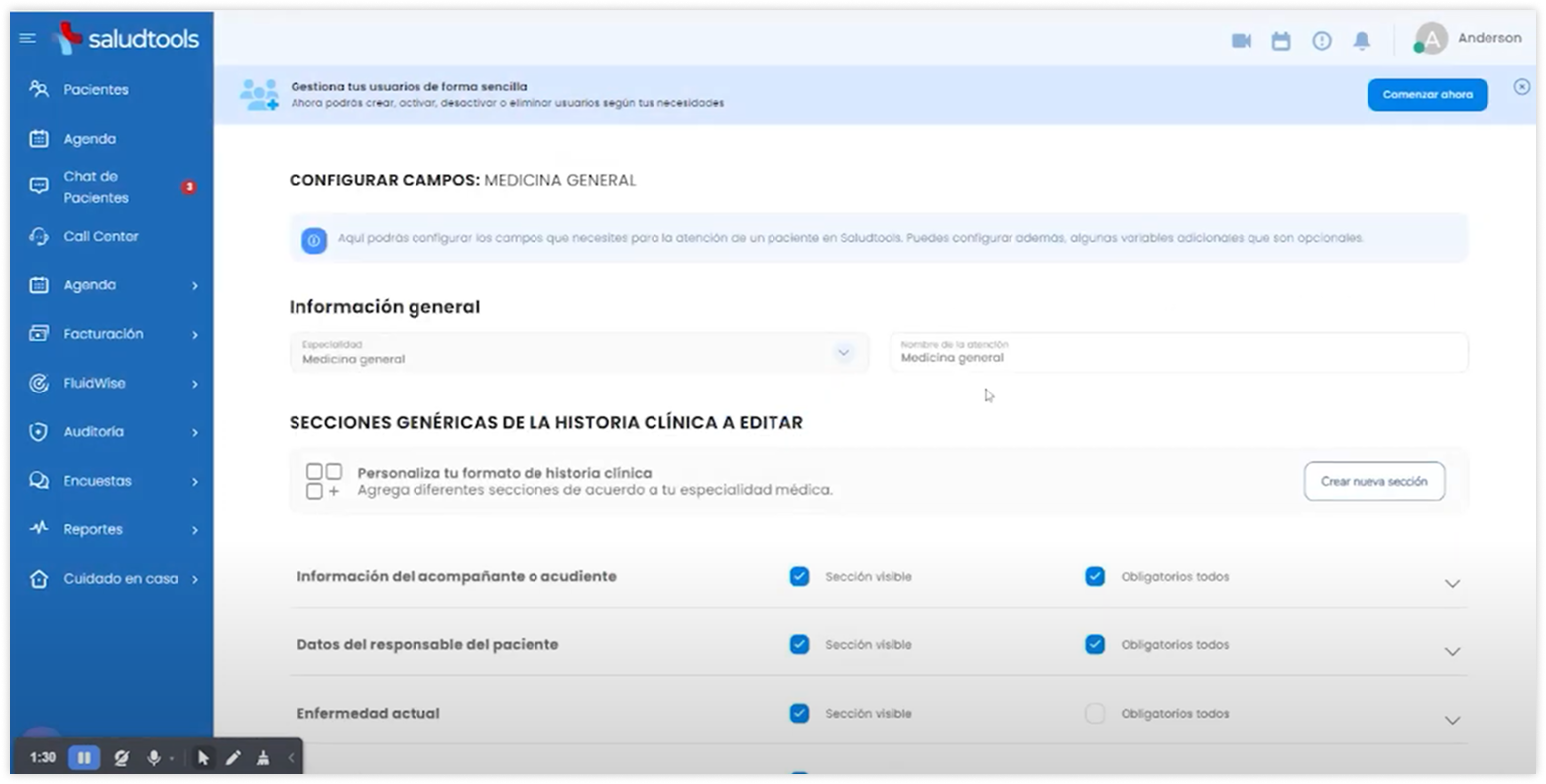Click the Auditoría shield icon
This screenshot has width=1546, height=784.
tap(39, 432)
